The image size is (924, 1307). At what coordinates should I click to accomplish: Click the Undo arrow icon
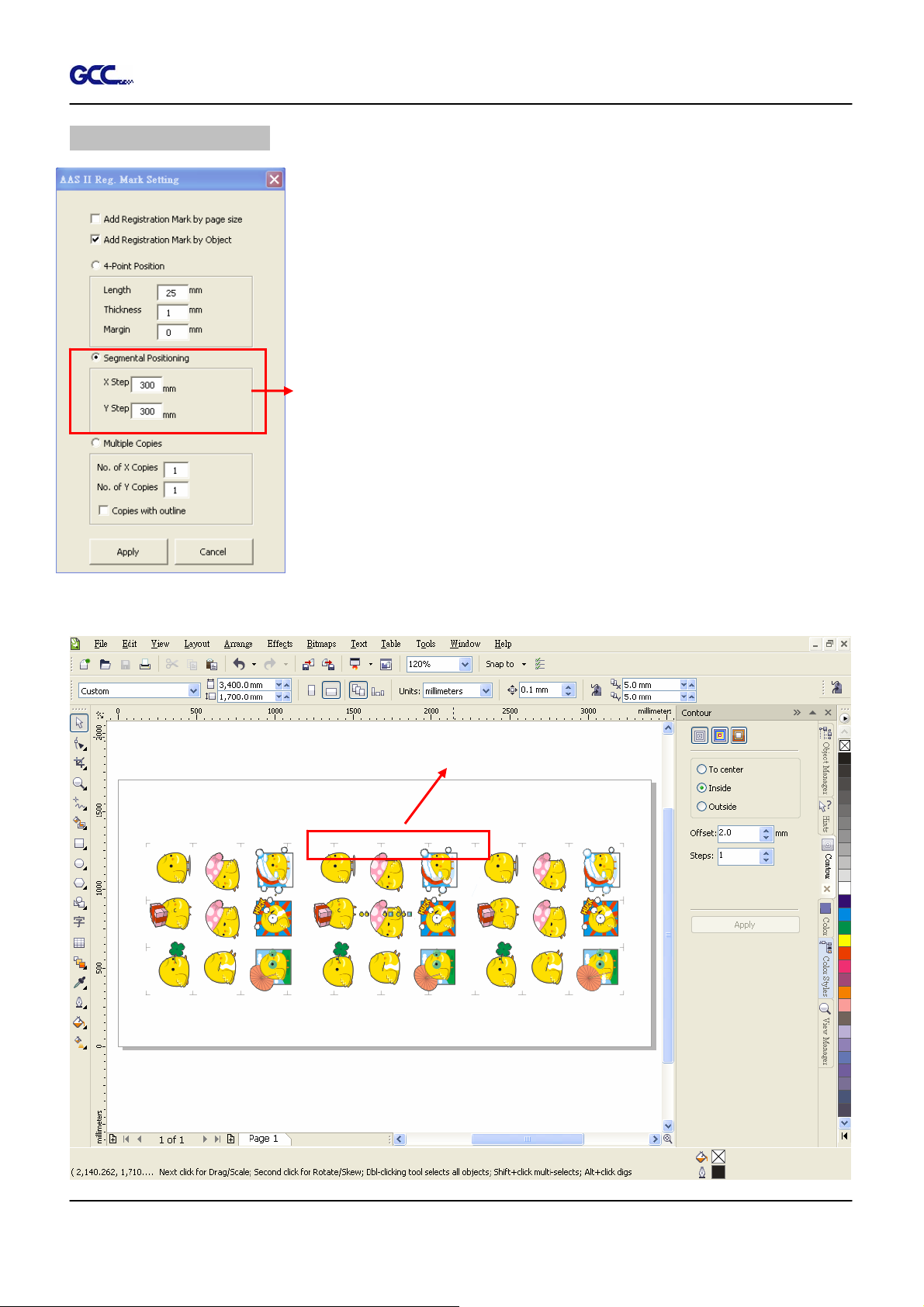tap(239, 664)
